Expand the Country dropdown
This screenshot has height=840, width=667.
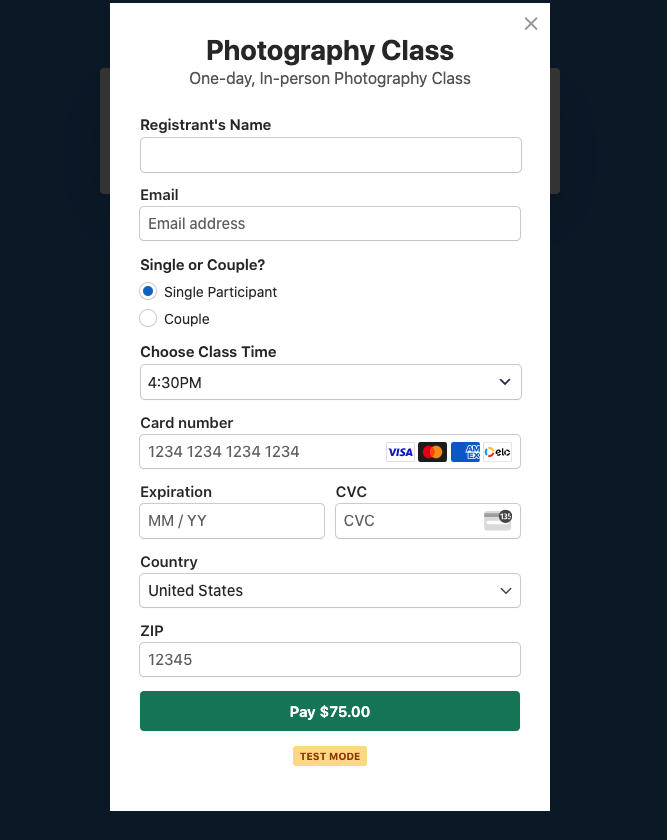point(330,590)
